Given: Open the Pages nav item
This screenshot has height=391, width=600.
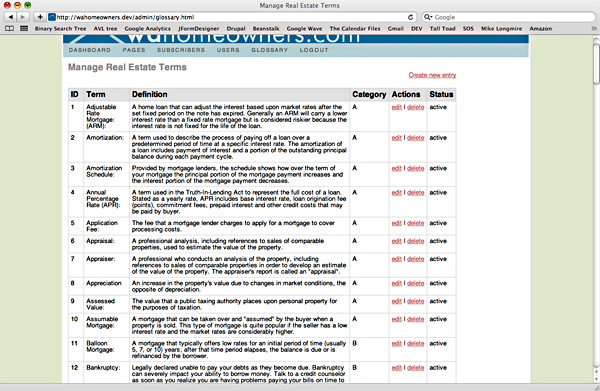Looking at the screenshot, I should [134, 50].
